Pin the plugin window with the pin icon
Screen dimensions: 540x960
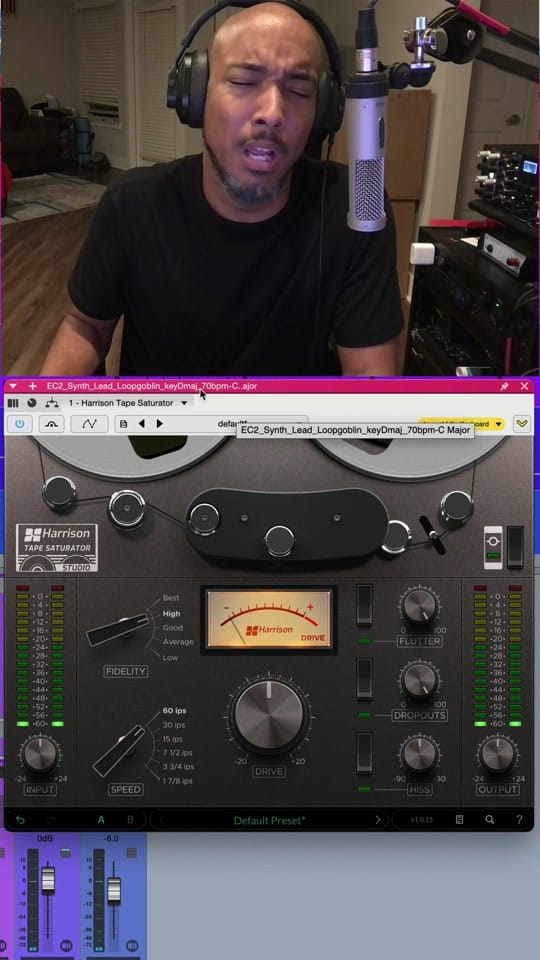point(504,386)
